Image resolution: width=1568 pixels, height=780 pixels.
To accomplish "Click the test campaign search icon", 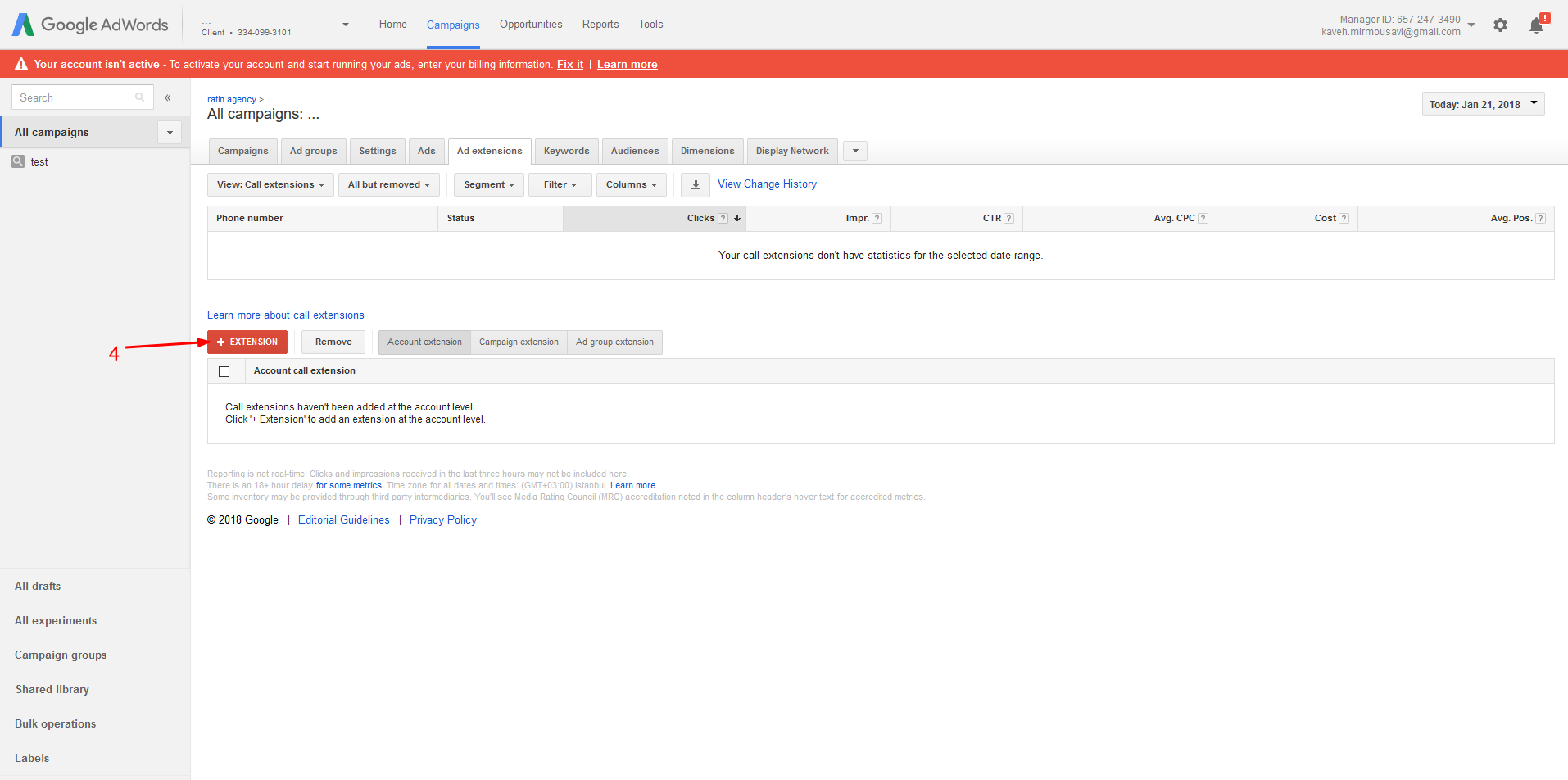I will 18,161.
